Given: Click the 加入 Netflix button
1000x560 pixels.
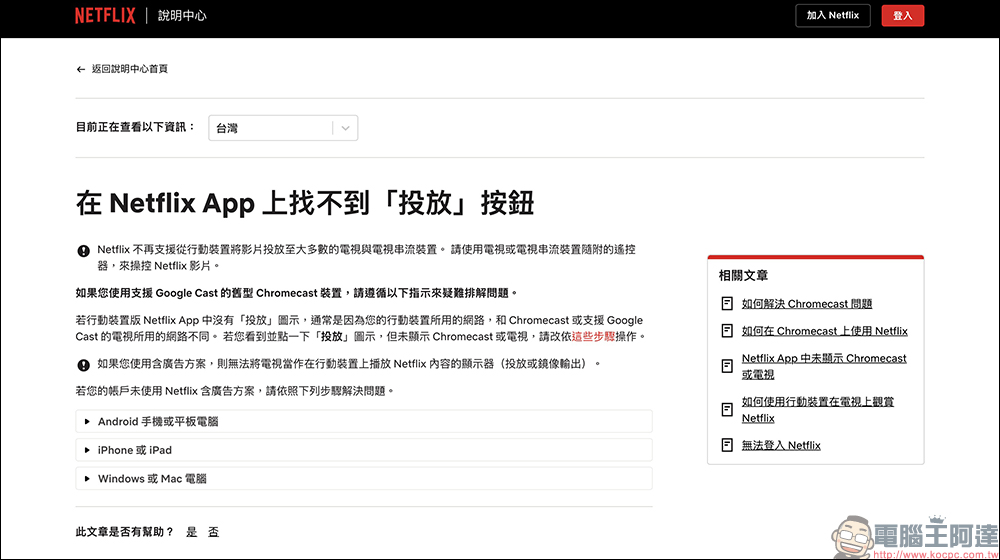Looking at the screenshot, I should pyautogui.click(x=833, y=15).
